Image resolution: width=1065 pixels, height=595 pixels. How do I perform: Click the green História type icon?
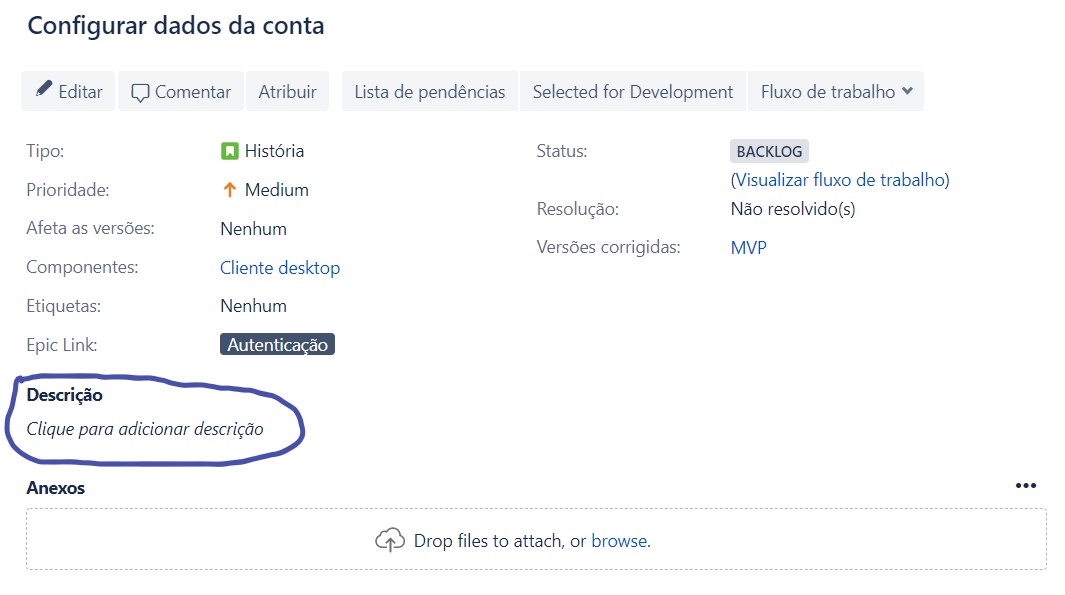click(229, 151)
